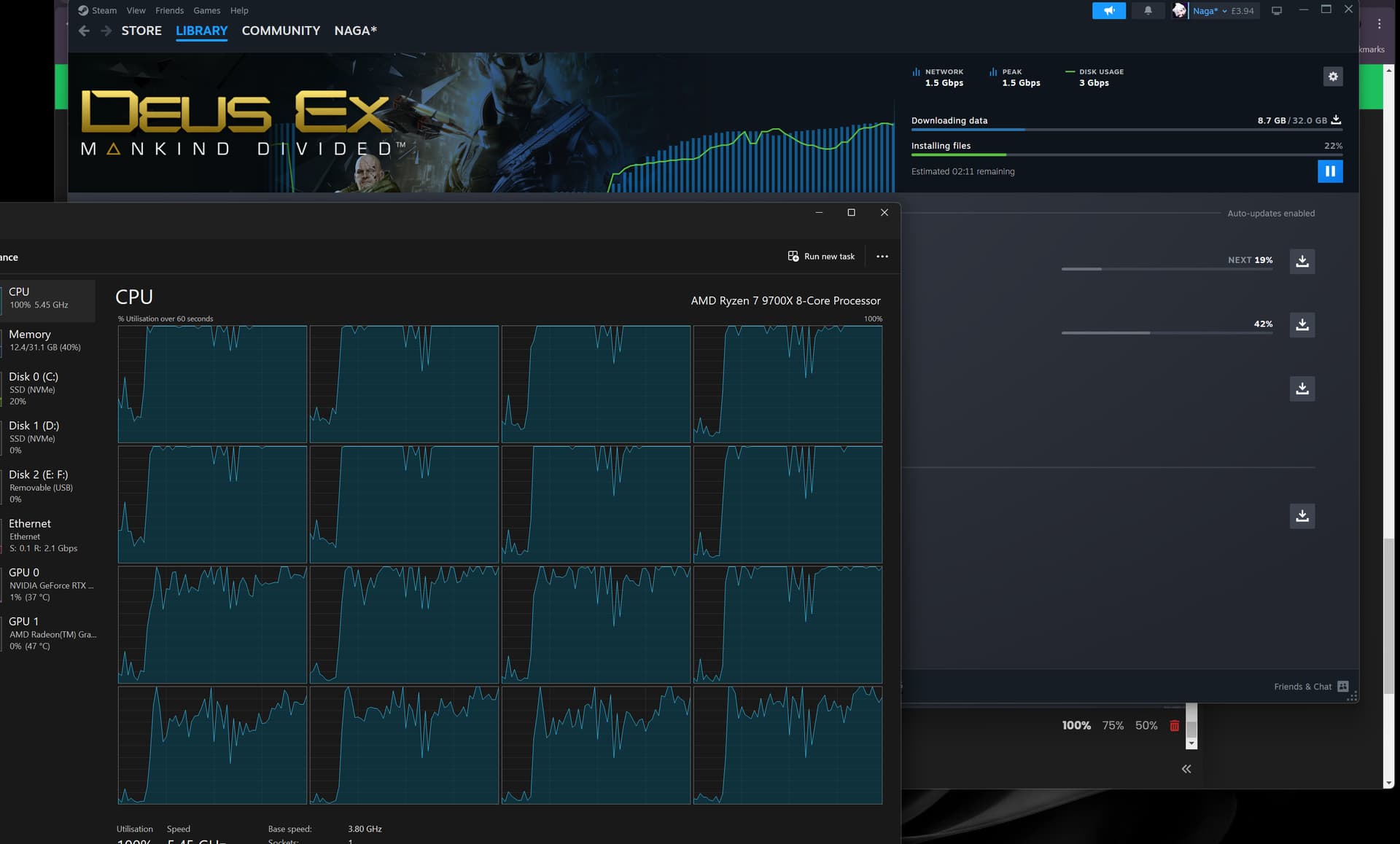Select Ethernet in performance sidebar

[47, 536]
